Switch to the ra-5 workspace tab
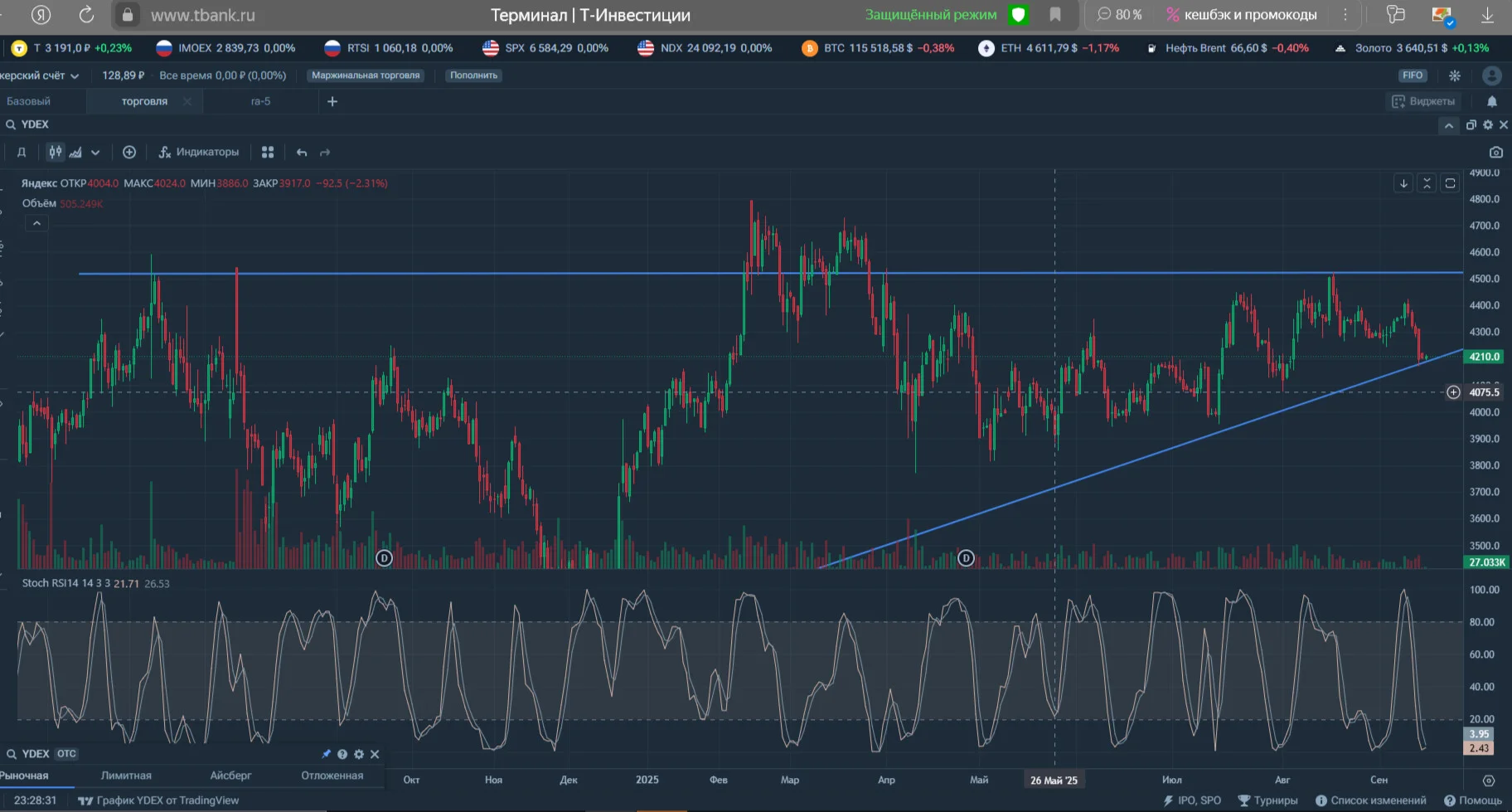The image size is (1512, 812). click(261, 101)
